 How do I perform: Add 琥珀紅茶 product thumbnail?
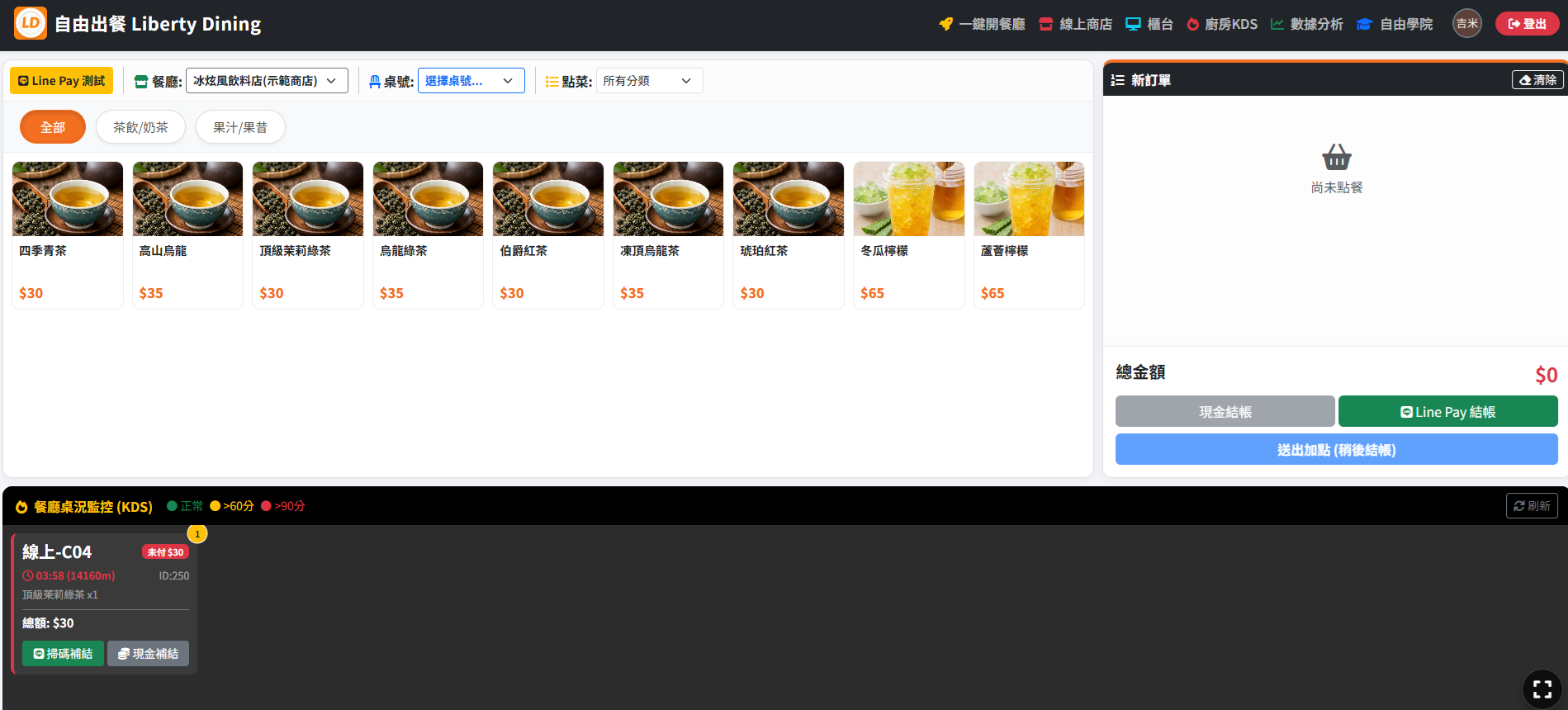[789, 199]
